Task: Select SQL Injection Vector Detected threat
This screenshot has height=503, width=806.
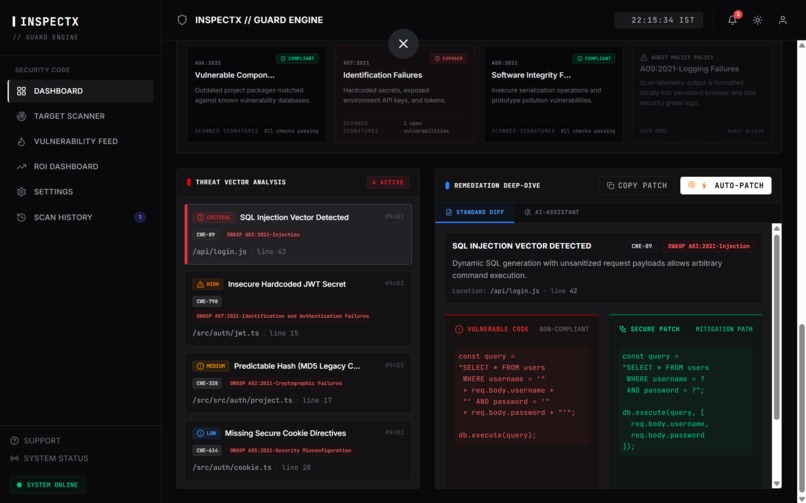Action: (x=298, y=234)
